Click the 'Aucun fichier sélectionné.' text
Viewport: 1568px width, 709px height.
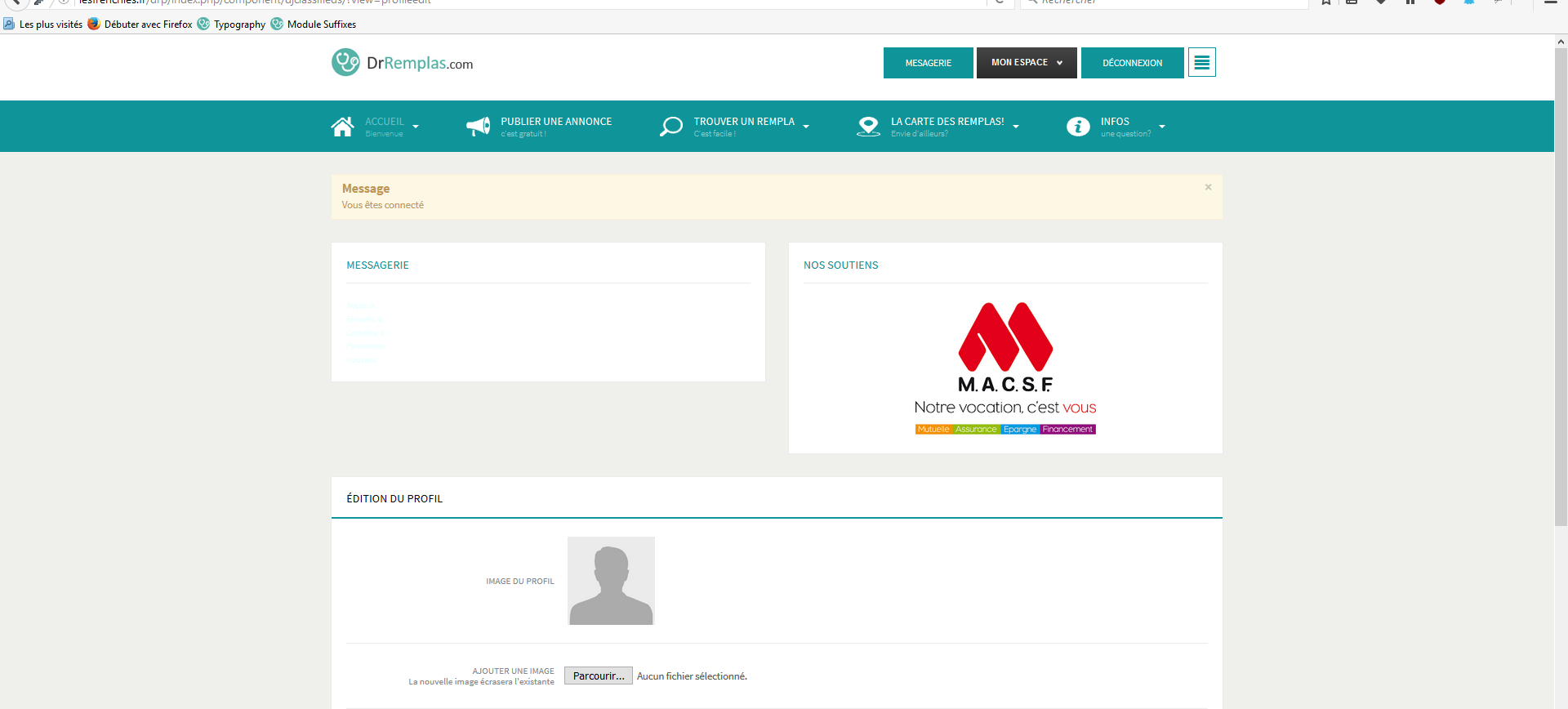tap(692, 676)
